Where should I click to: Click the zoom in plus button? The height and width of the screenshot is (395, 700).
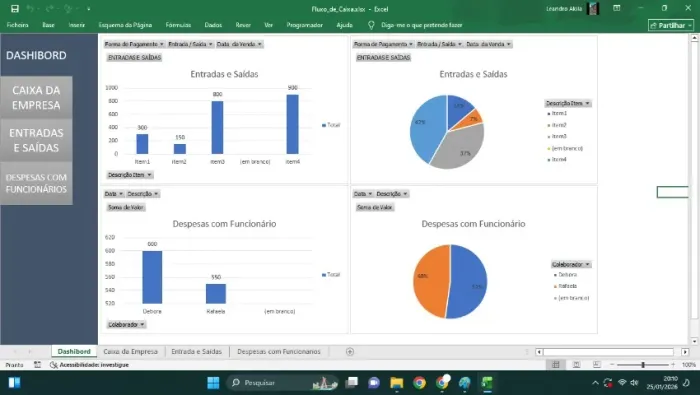click(x=673, y=365)
